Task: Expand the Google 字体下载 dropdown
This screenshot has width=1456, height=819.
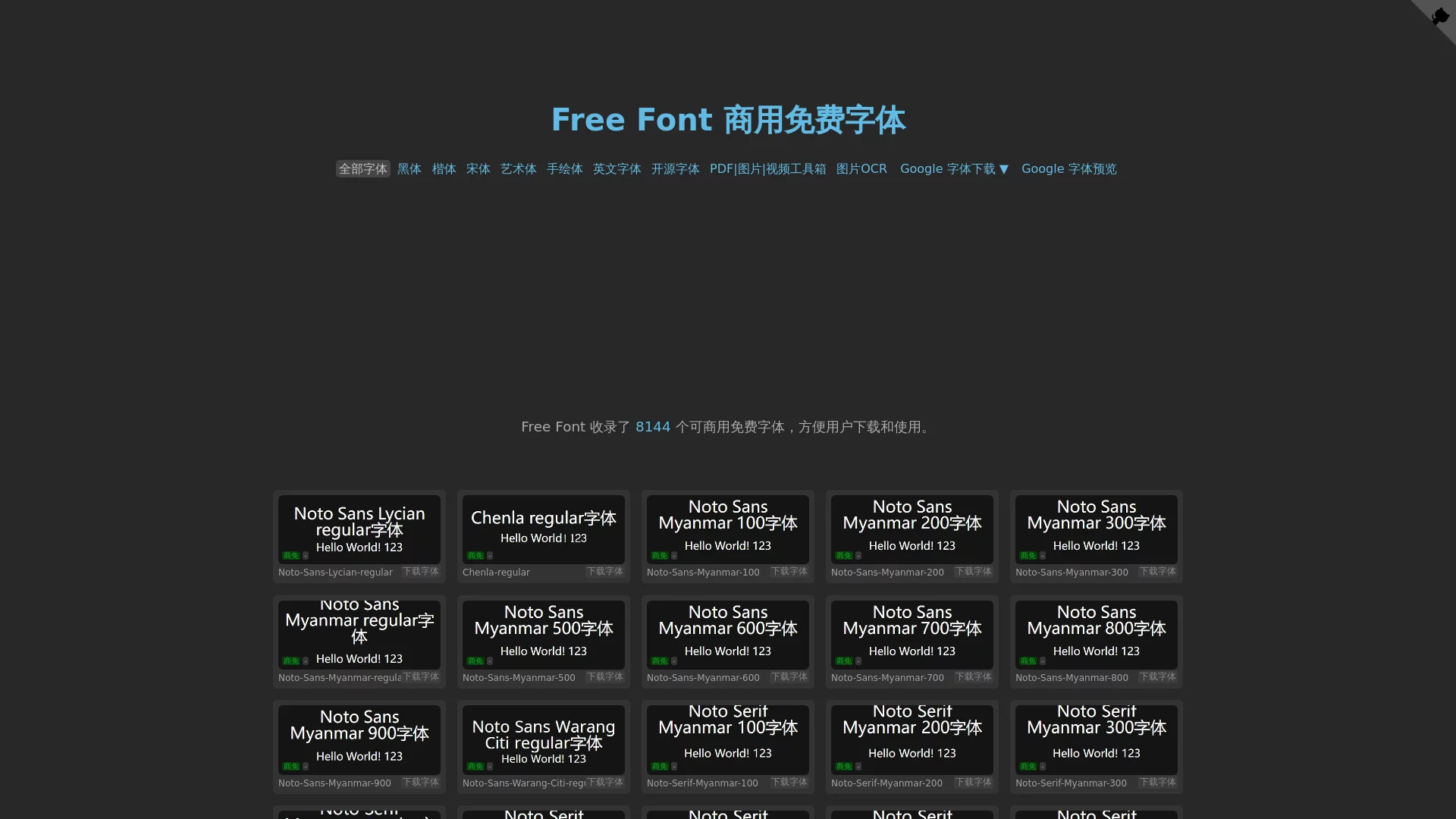Action: point(954,169)
